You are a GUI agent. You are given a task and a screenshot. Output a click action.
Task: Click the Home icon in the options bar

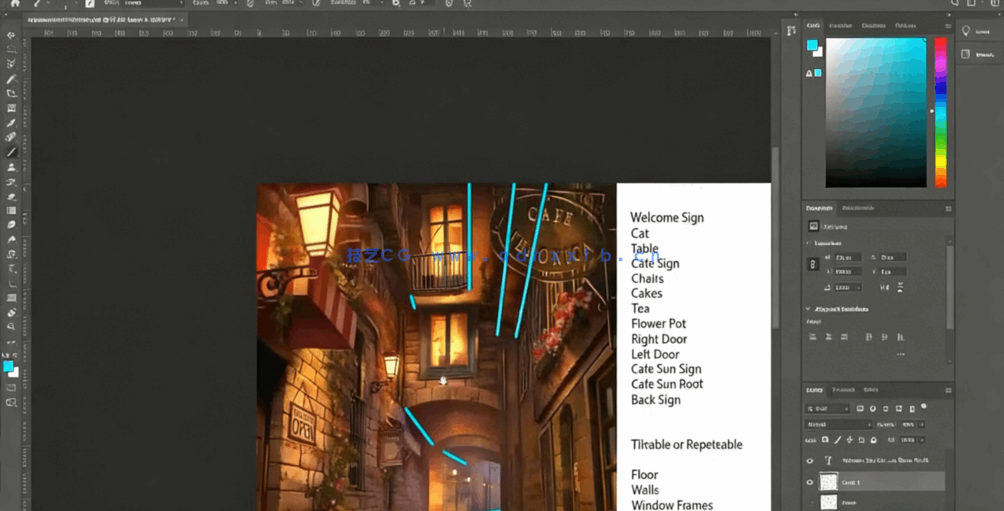point(15,4)
